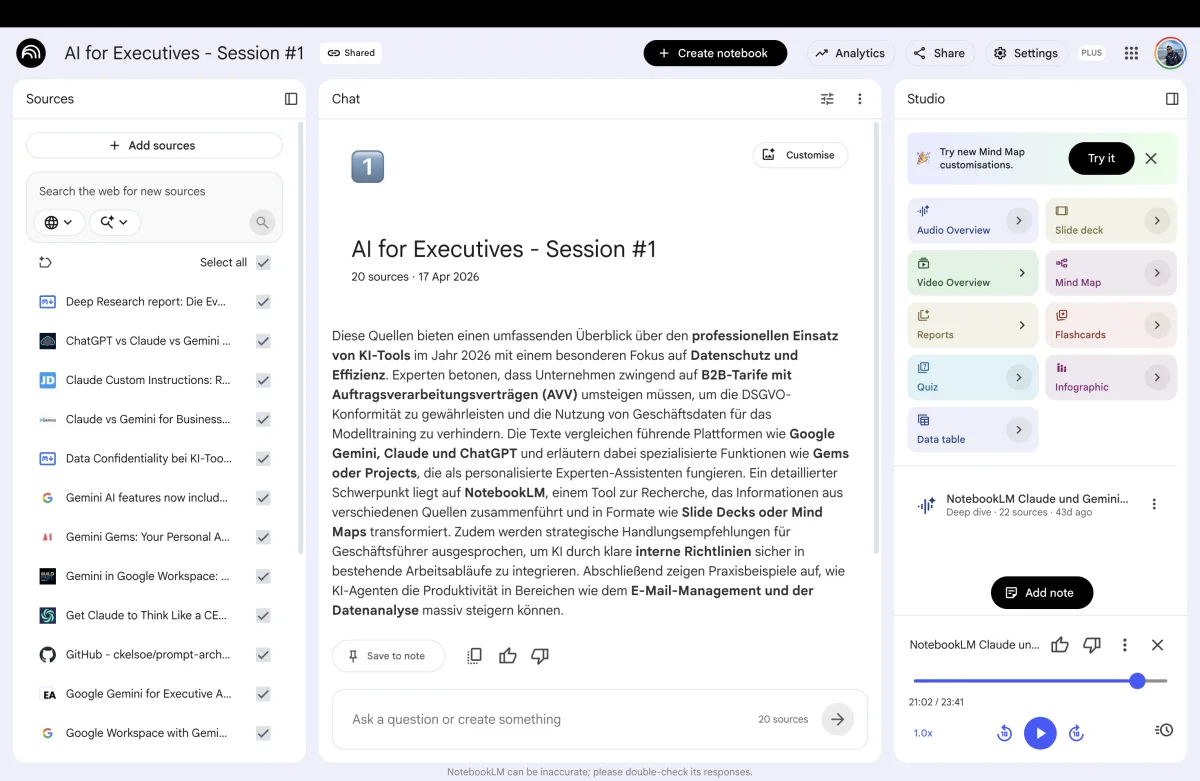Click Customise button in chat
Screen dimensions: 1200x781
coord(800,155)
